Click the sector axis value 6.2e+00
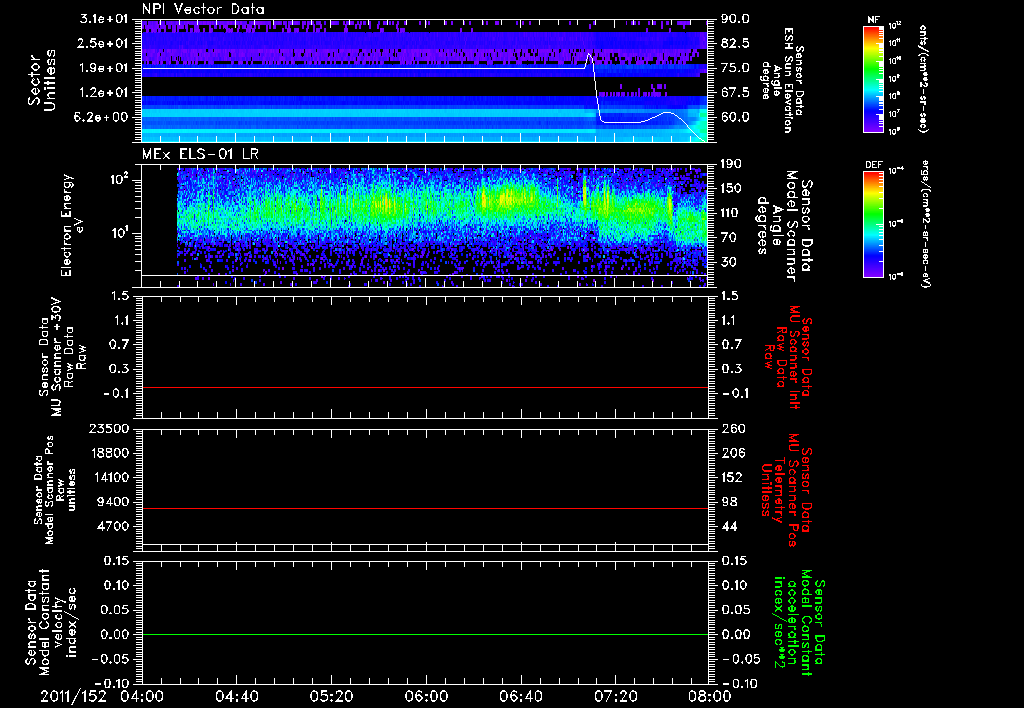 click(x=101, y=118)
